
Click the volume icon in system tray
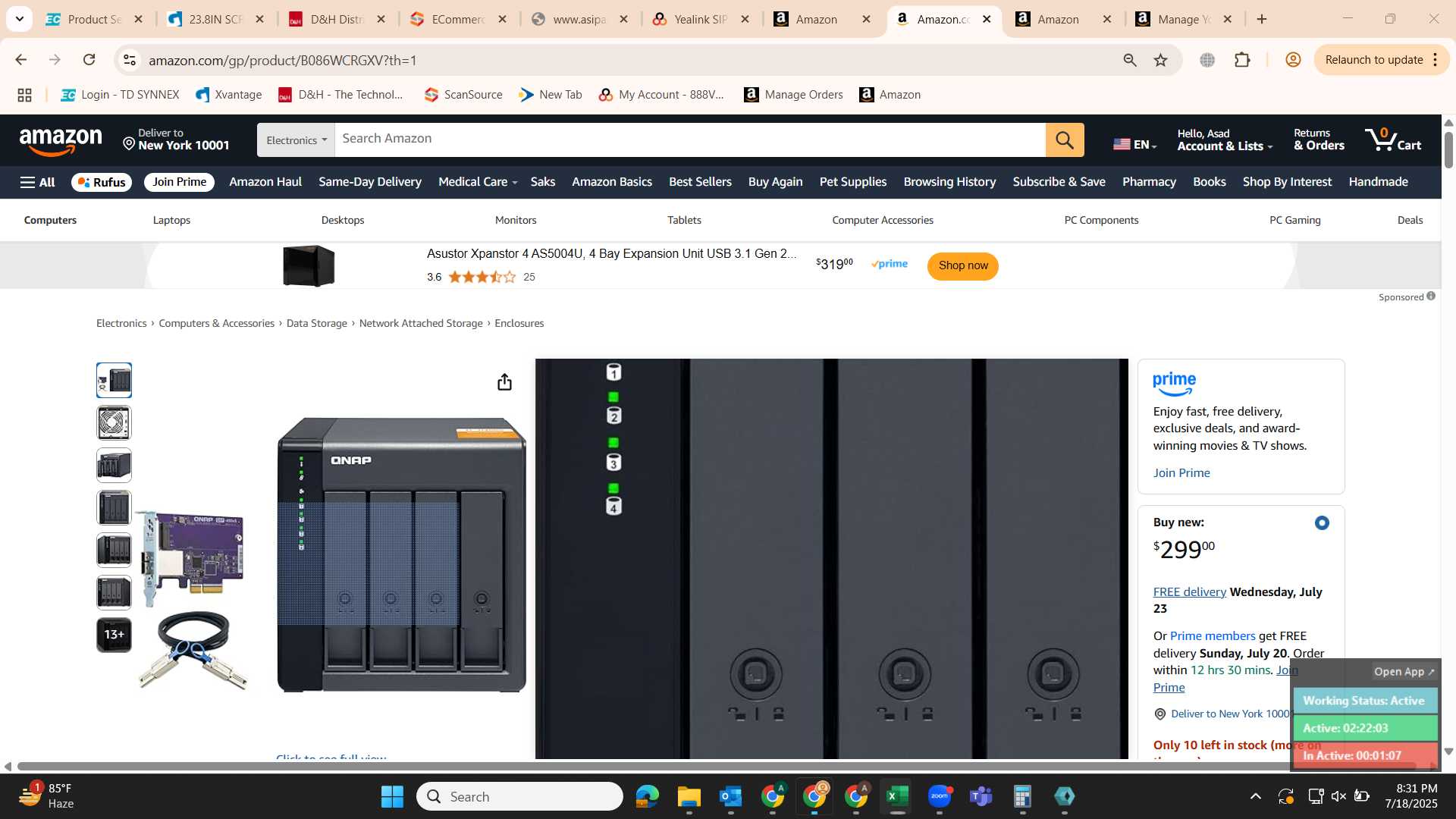1338,796
